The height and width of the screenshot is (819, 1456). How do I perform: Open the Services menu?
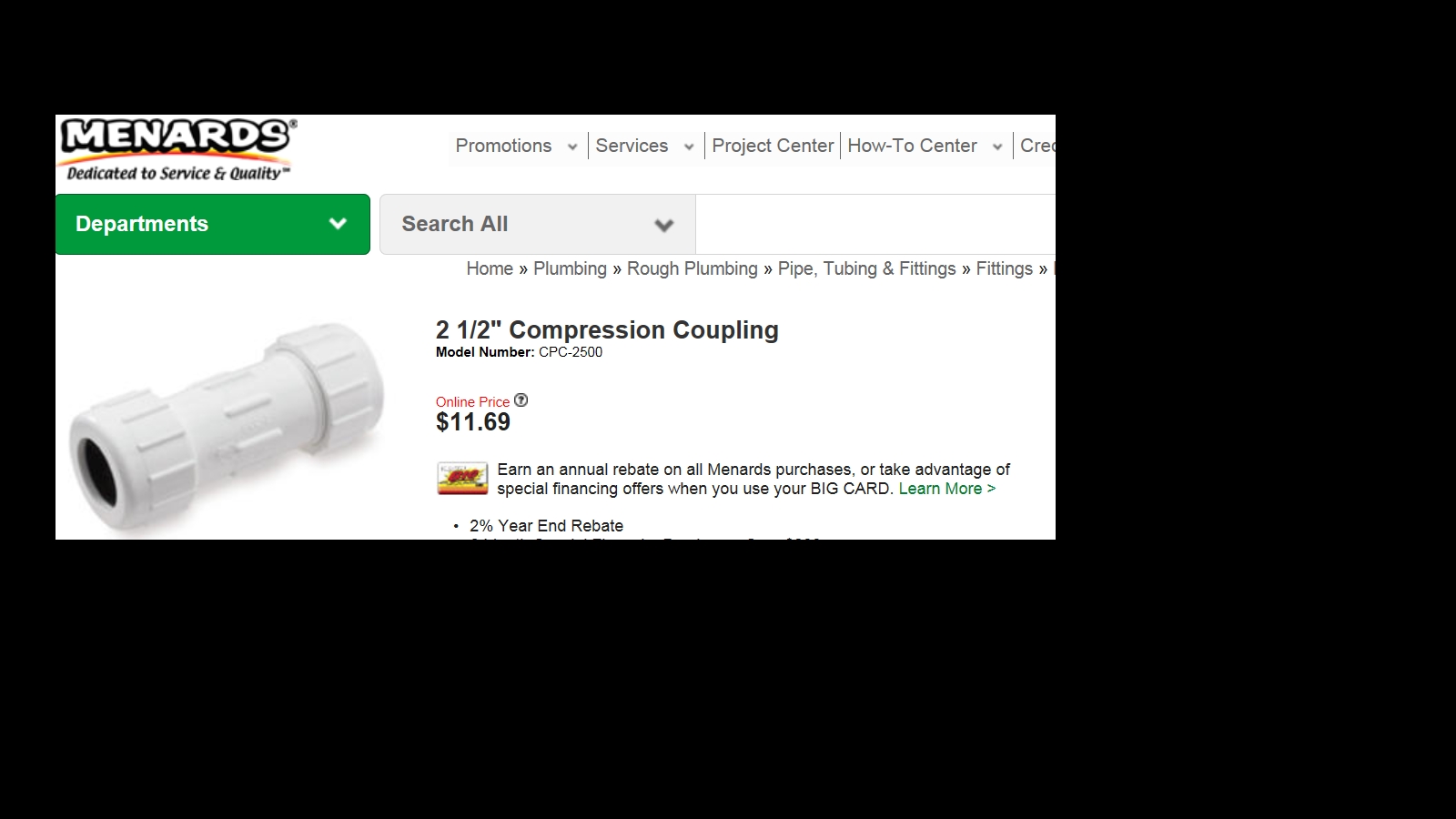tap(632, 146)
